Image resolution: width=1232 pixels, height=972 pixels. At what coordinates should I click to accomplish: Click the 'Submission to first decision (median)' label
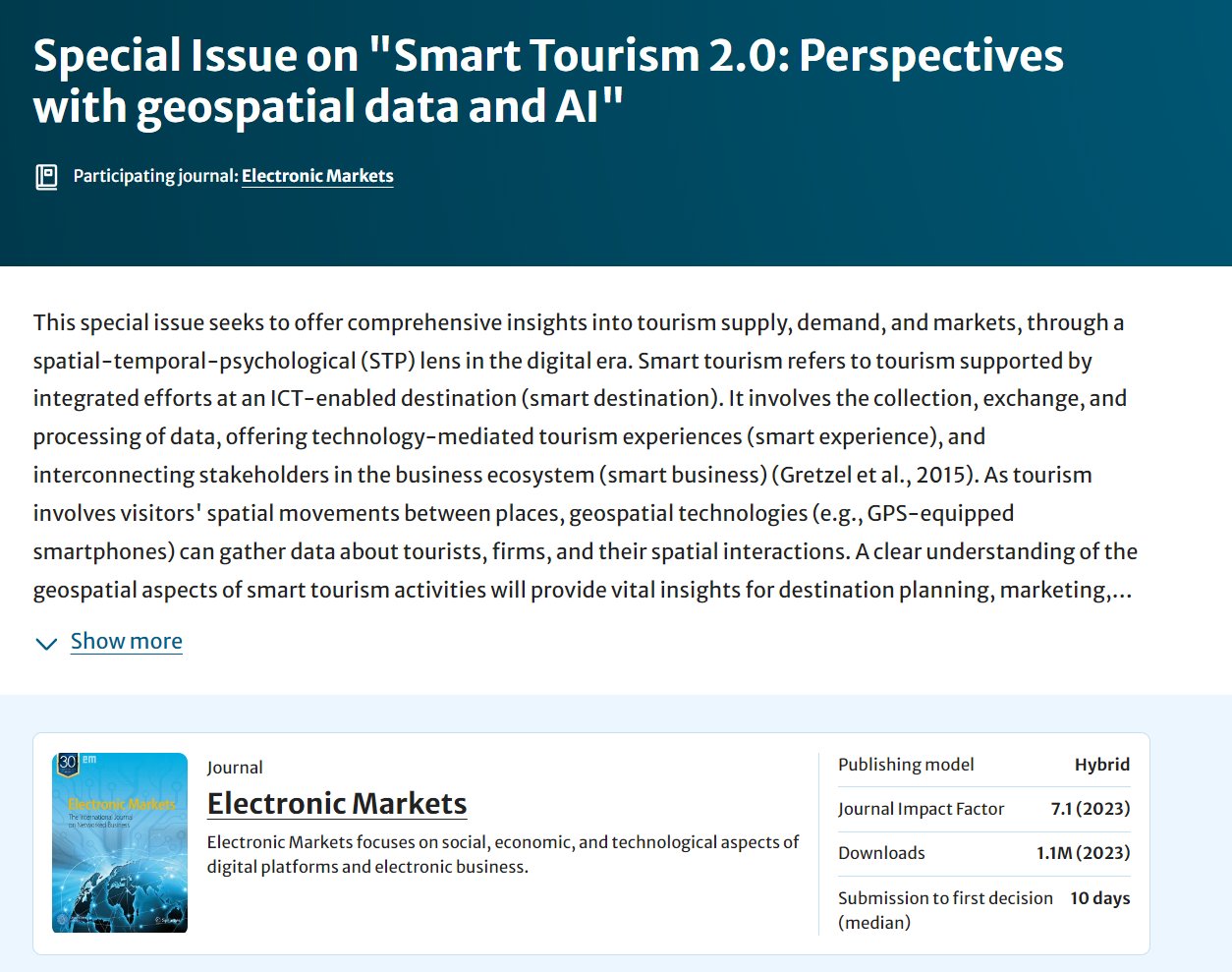pyautogui.click(x=945, y=910)
